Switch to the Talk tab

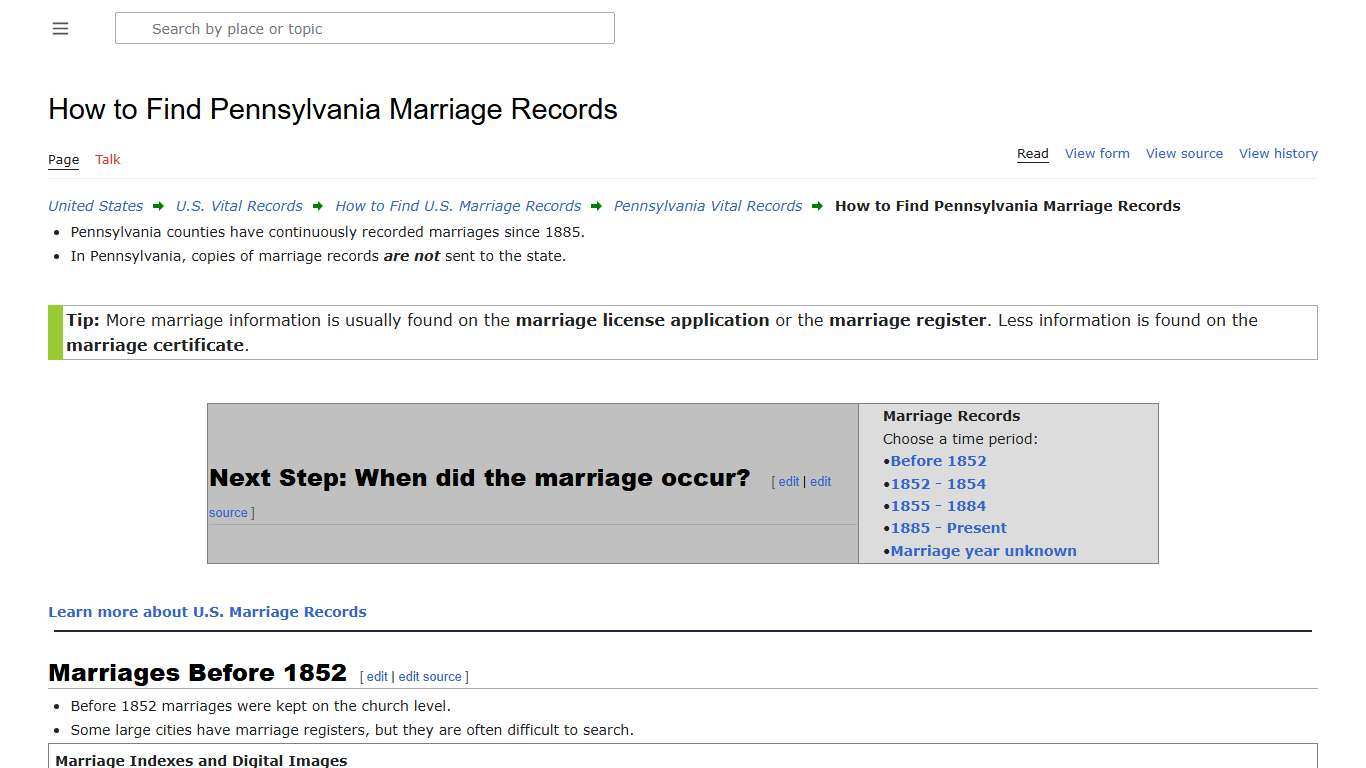(x=107, y=159)
